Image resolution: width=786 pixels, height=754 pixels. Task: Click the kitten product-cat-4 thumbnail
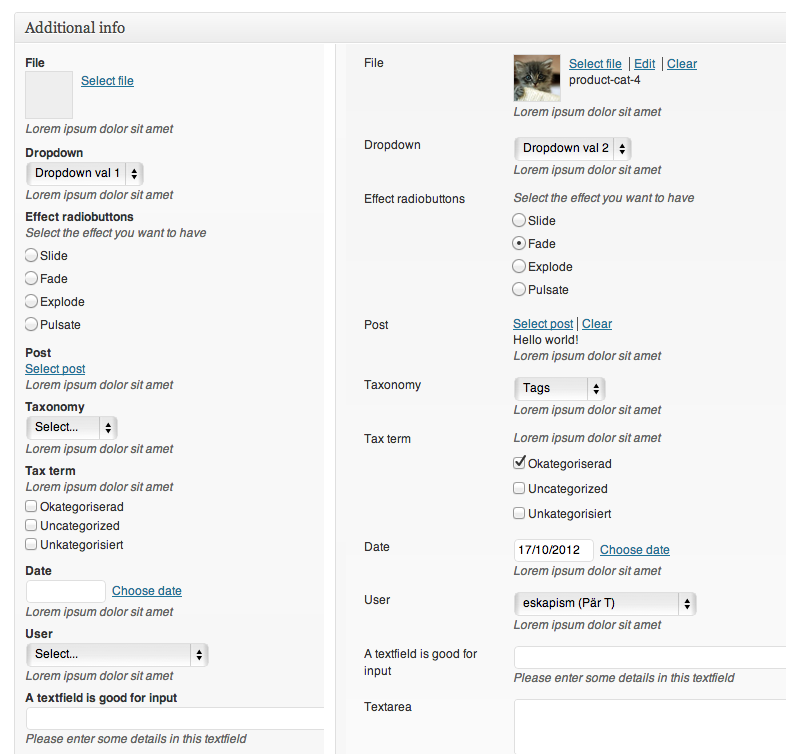point(537,78)
